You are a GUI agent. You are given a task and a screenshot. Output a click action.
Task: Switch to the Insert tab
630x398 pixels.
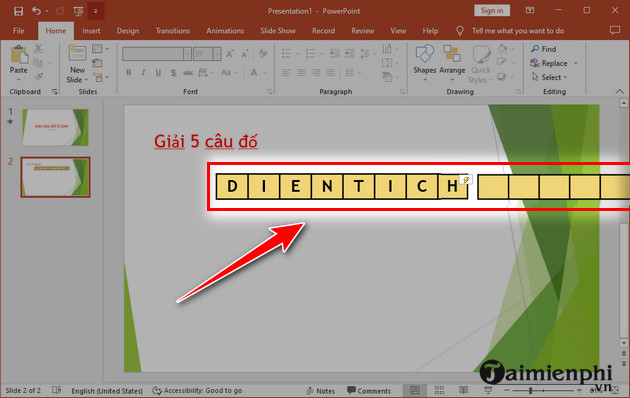click(91, 31)
